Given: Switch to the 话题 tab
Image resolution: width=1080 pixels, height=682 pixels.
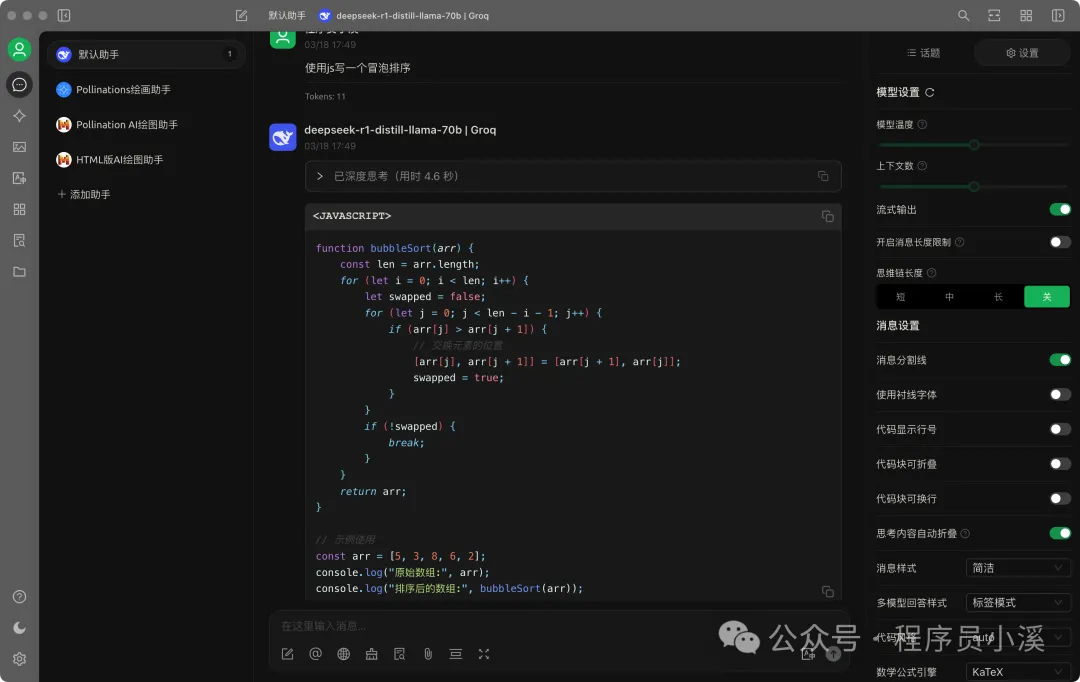Looking at the screenshot, I should (x=924, y=53).
